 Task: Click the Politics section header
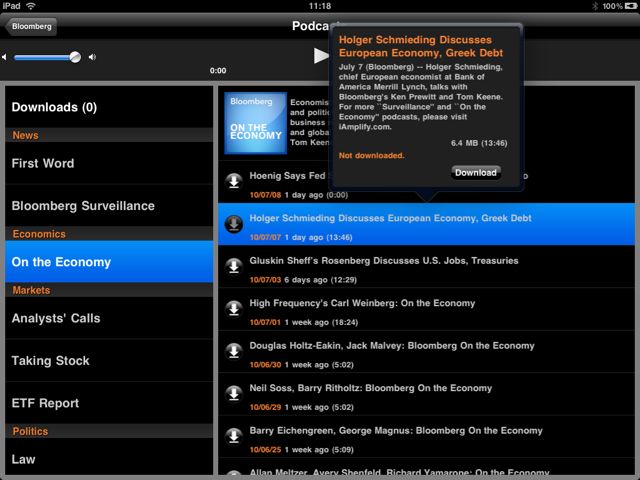point(109,431)
